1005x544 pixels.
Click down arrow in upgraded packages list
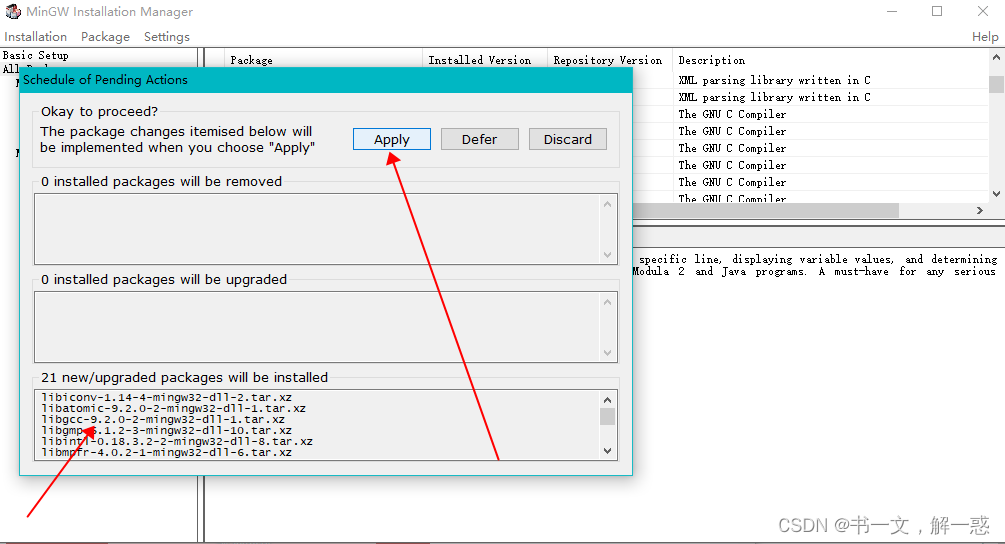(x=608, y=353)
